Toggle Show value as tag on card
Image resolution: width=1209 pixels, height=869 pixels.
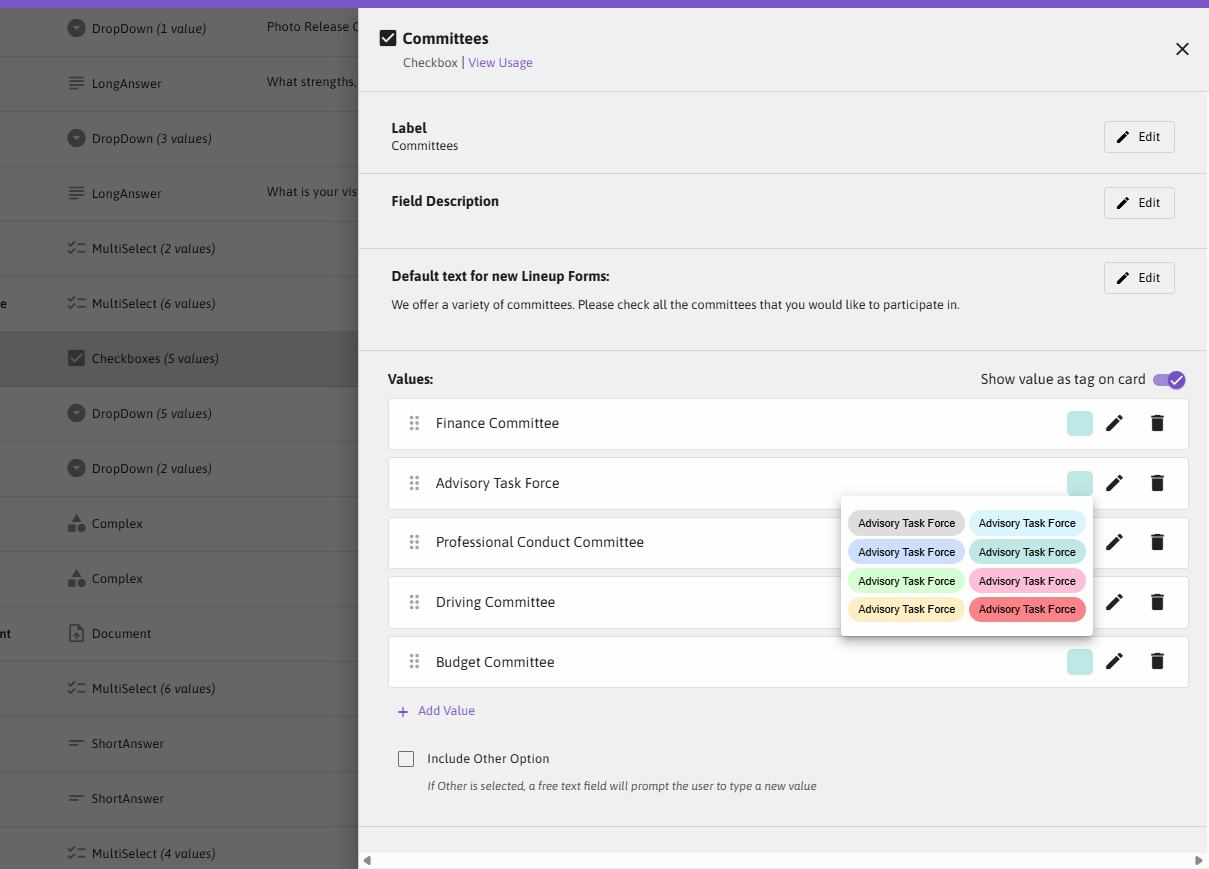click(x=1169, y=380)
